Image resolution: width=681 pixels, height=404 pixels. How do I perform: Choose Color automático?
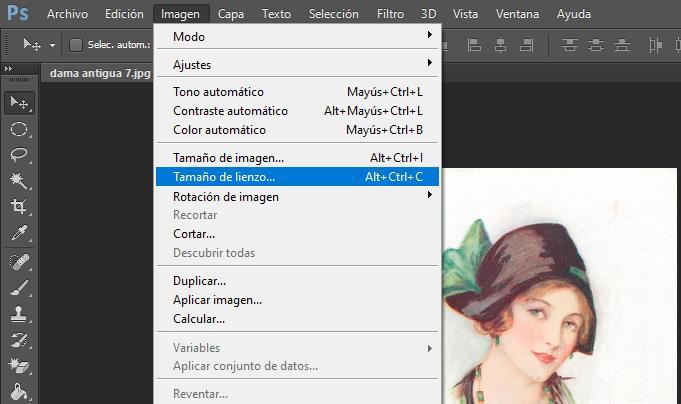[x=298, y=130]
